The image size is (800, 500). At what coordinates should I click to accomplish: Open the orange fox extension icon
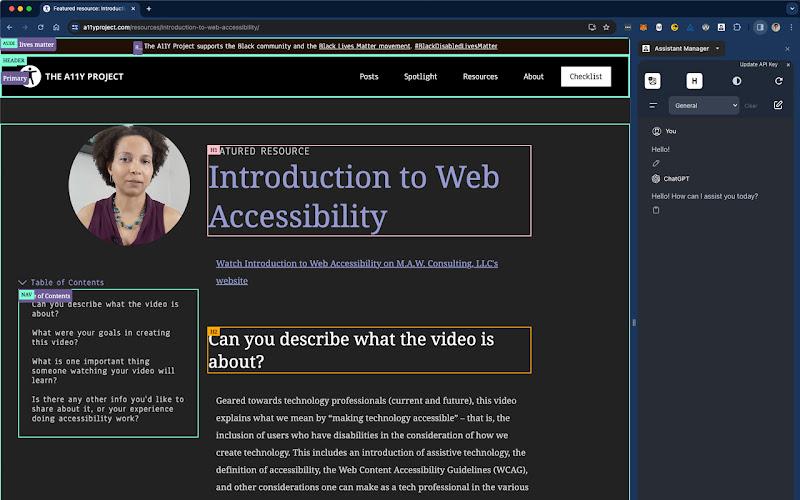pyautogui.click(x=643, y=27)
